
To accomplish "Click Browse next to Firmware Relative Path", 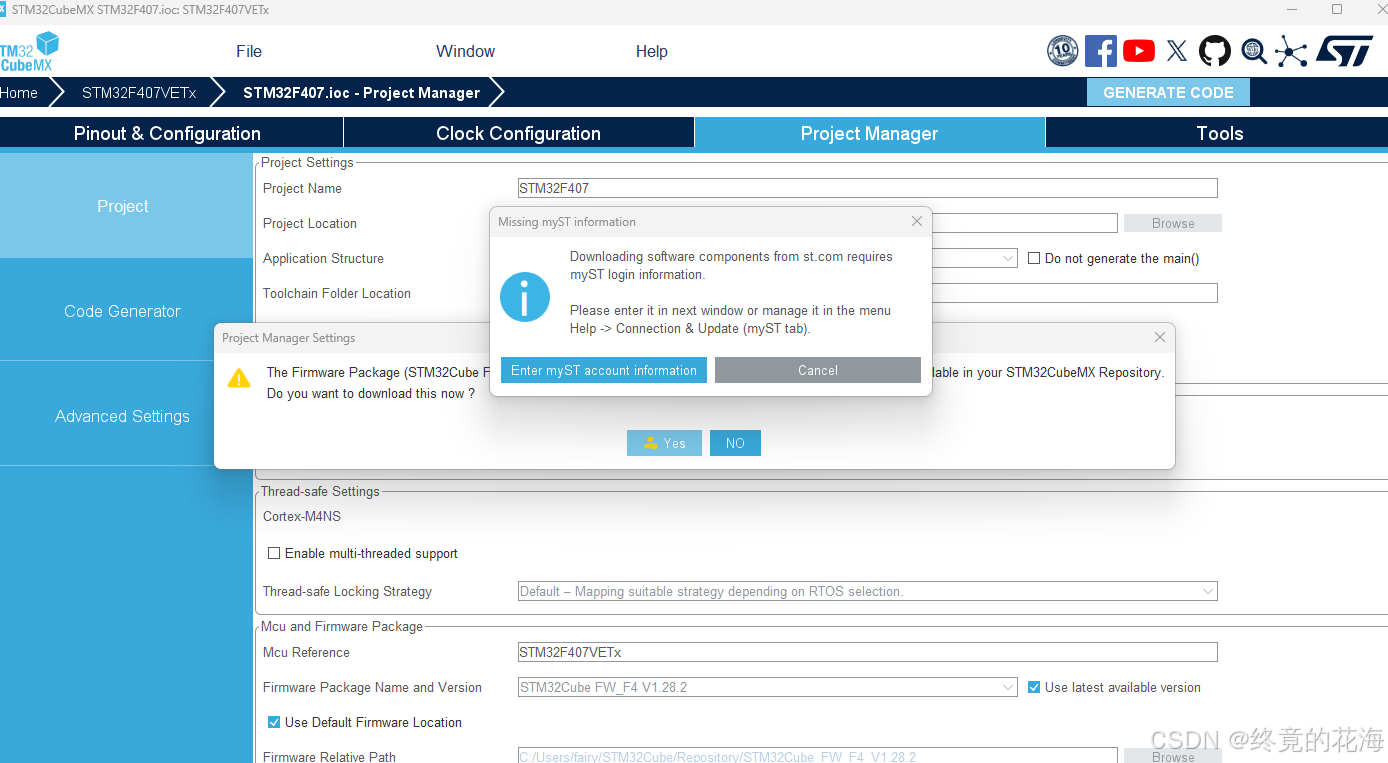I will pos(1173,756).
